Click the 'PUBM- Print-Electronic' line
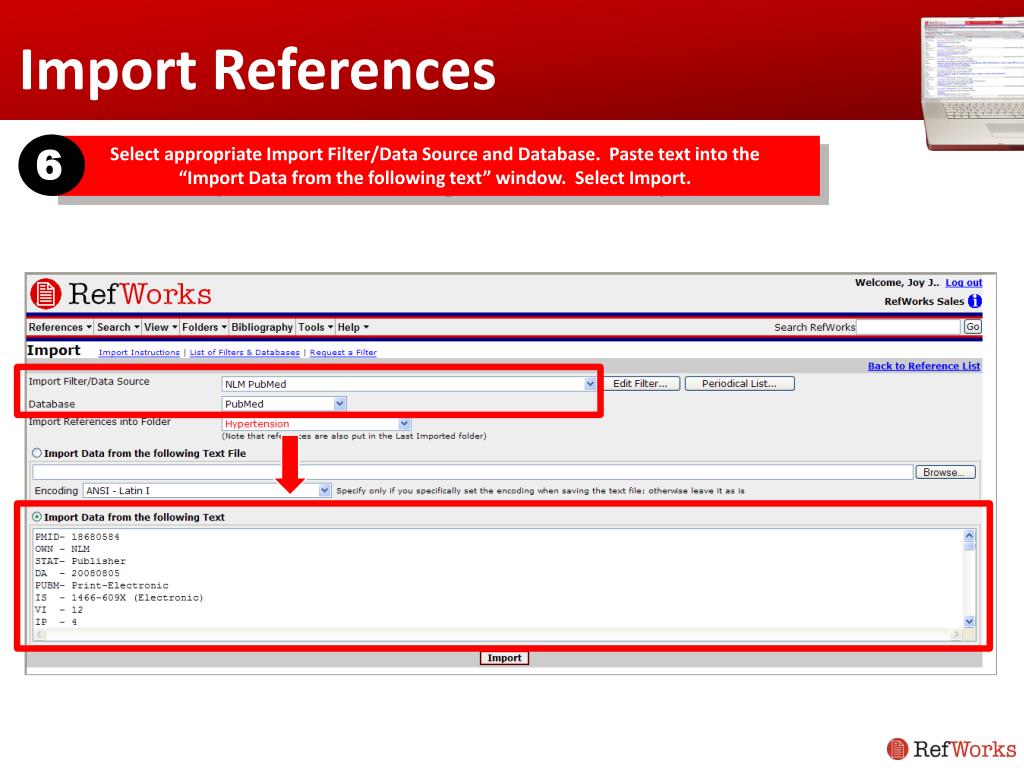This screenshot has height=768, width=1024. point(101,586)
